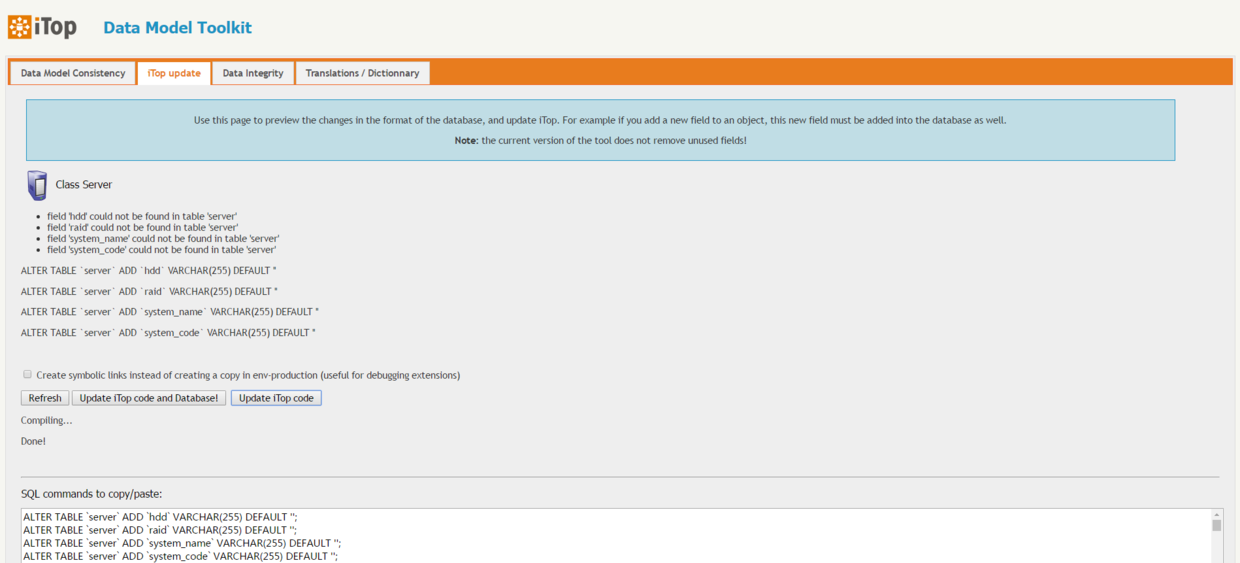Click the Refresh button
The height and width of the screenshot is (563, 1240).
pos(45,398)
